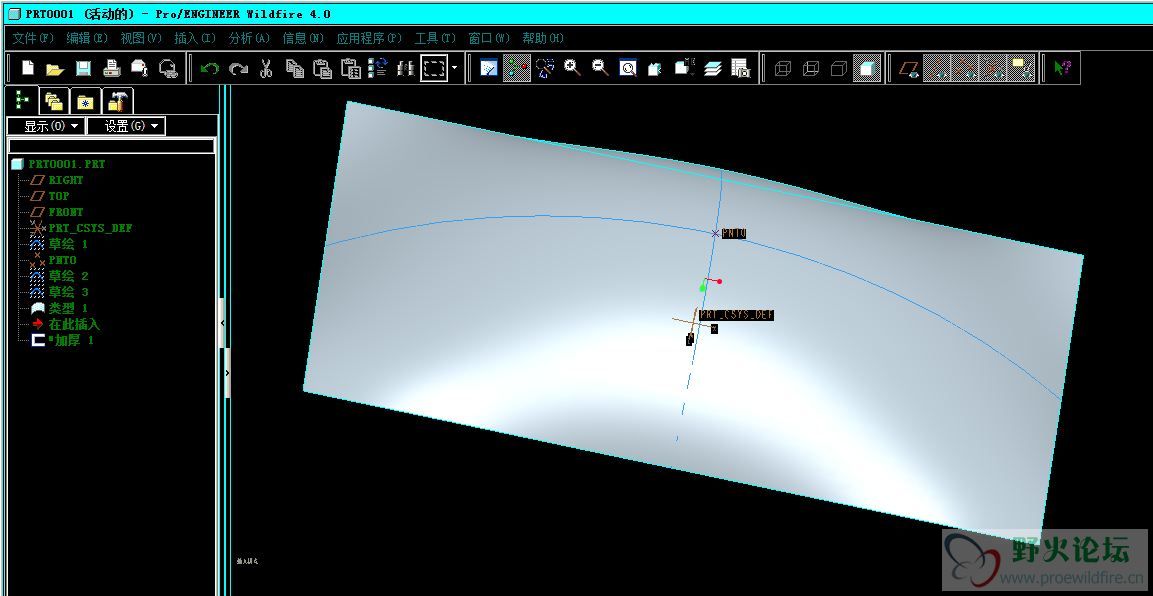
Task: Select PRT_CSYS_DEF in model tree
Action: 90,229
